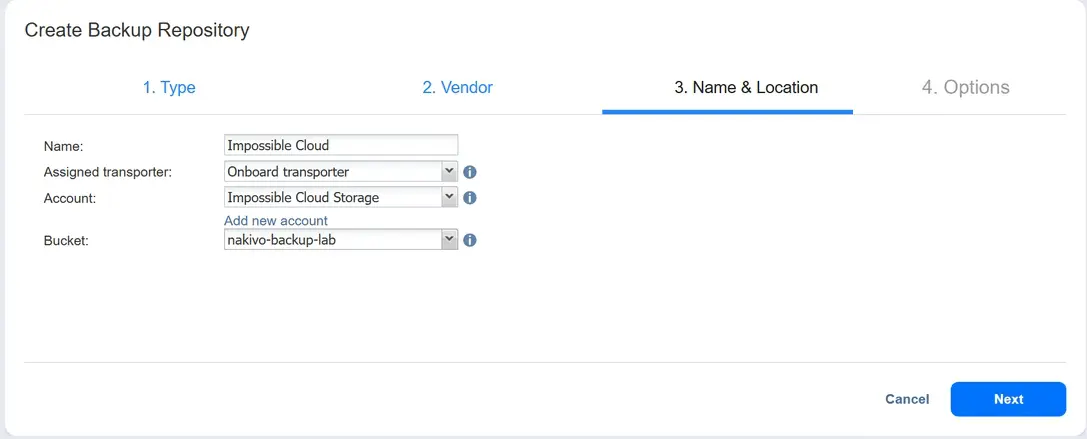This screenshot has width=1087, height=439.
Task: Follow the Add new account link
Action: click(x=276, y=221)
